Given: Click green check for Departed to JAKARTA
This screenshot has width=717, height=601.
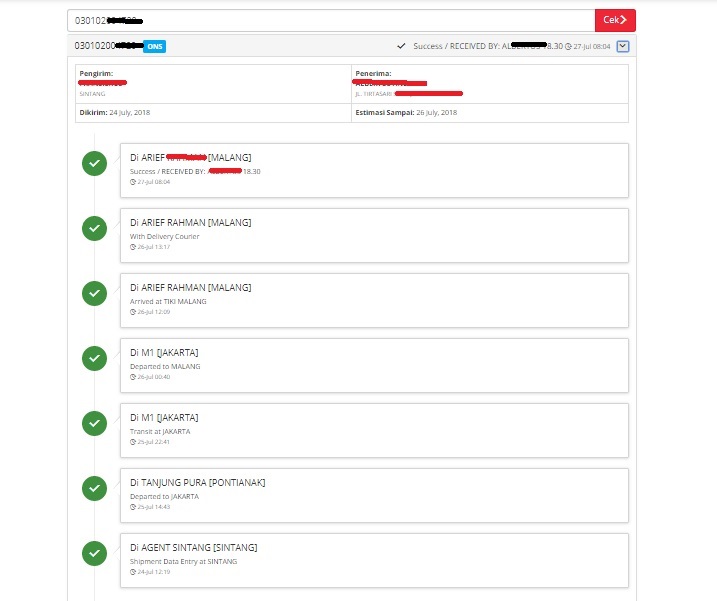Looking at the screenshot, I should point(94,488).
